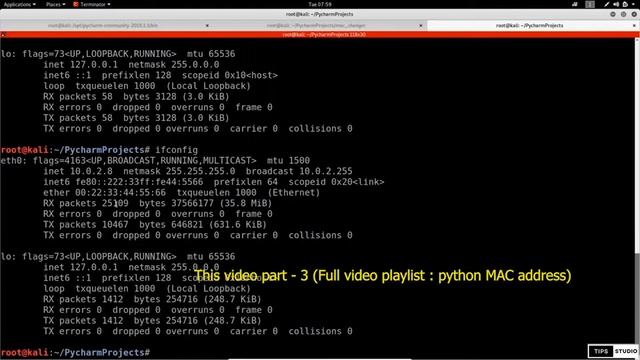Click the 'broadcast 10.0.2.255' text
This screenshot has height=360, width=640.
[x=299, y=171]
